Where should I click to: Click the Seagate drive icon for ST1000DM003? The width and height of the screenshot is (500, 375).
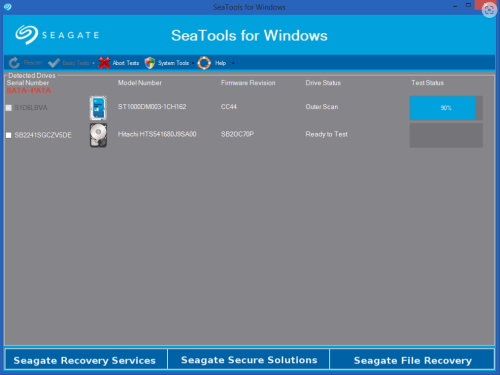(98, 108)
